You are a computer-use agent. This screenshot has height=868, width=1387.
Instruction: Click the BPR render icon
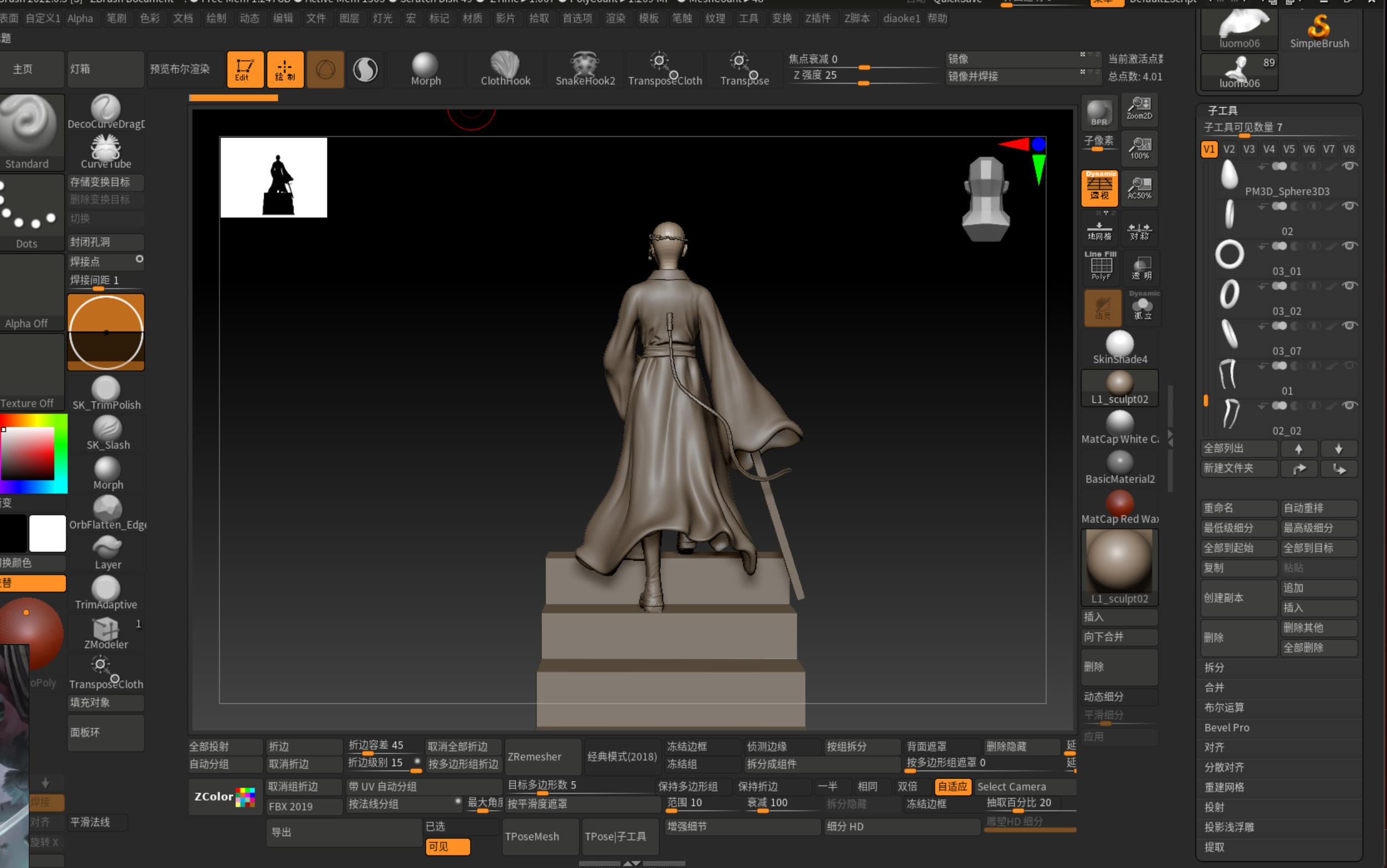(1099, 112)
